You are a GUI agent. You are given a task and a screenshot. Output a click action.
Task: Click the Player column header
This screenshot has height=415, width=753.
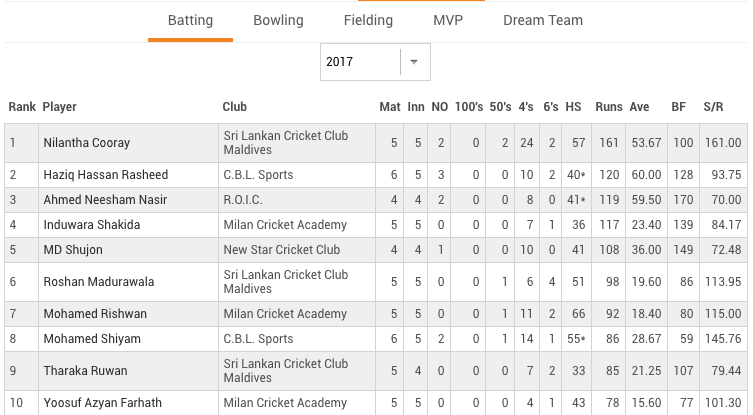[59, 107]
